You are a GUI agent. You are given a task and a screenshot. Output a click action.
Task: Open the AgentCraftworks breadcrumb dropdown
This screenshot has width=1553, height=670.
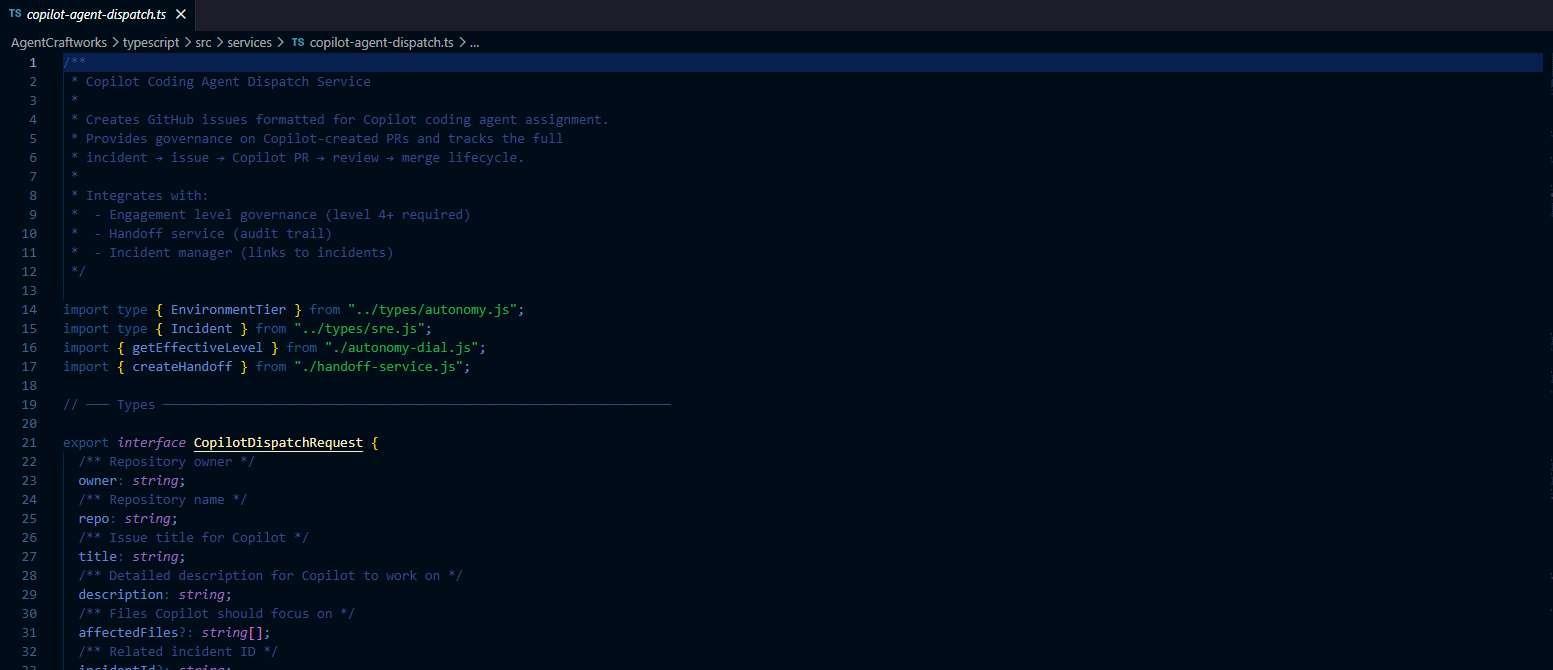(x=58, y=43)
